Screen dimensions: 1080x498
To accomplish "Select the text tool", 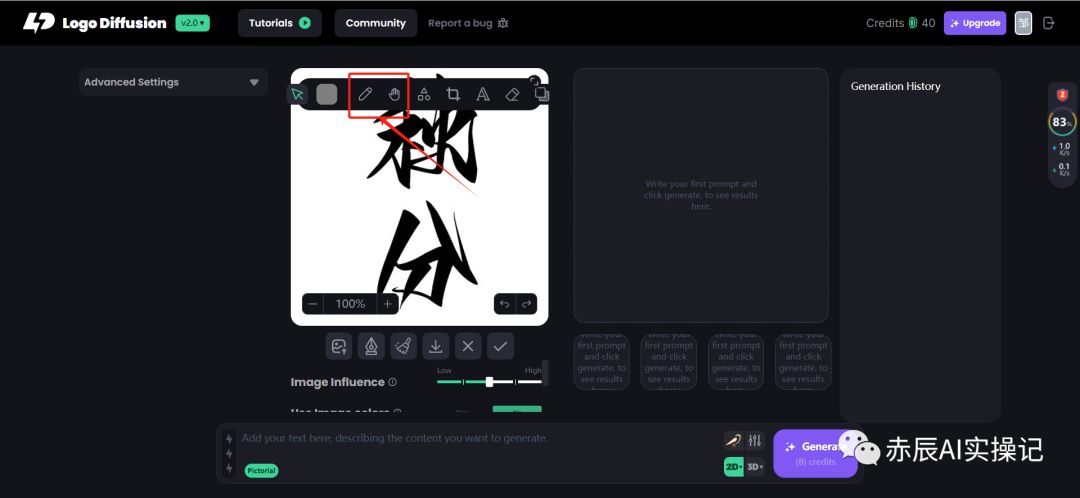I will coord(483,94).
